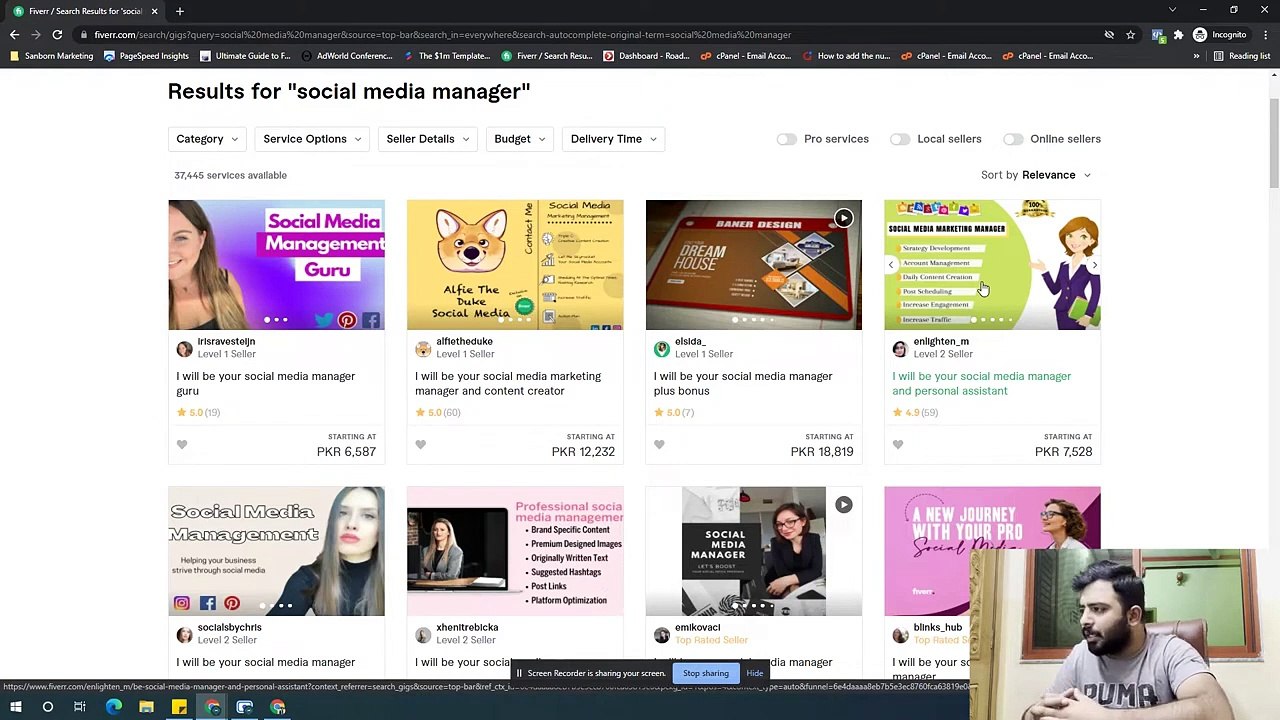Add enlighten_m gig to favorites via heart
Image resolution: width=1280 pixels, height=720 pixels.
898,445
